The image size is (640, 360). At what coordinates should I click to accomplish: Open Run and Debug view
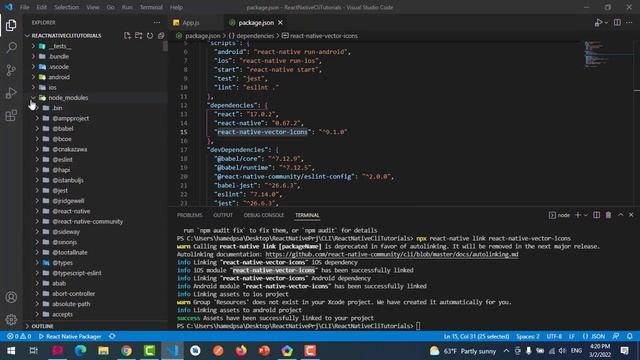11,93
